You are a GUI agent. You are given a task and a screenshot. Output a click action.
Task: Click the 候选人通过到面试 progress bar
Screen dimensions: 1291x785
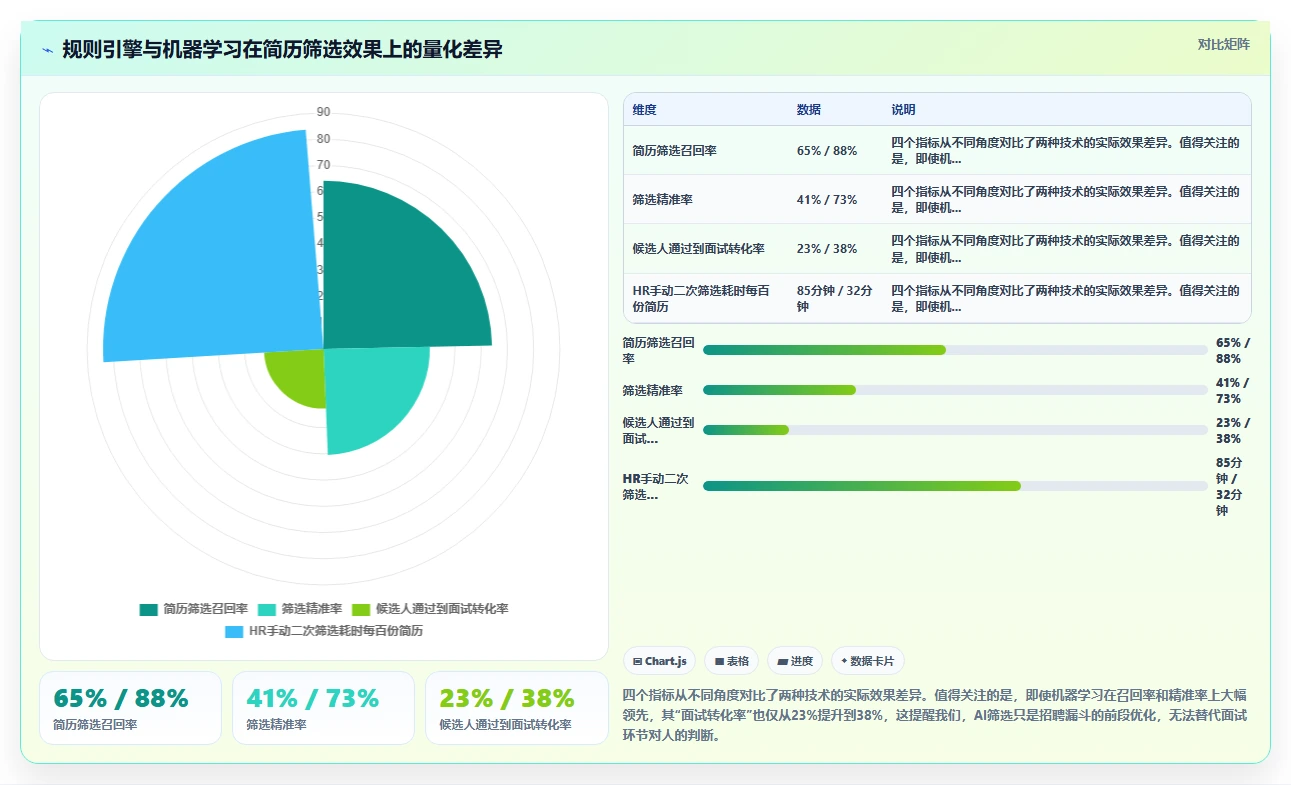pos(955,430)
